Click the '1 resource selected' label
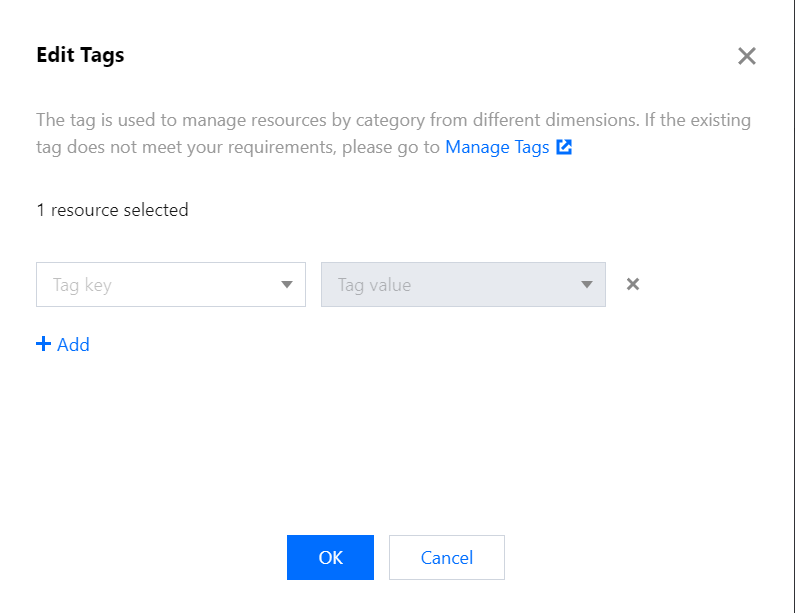 point(112,210)
